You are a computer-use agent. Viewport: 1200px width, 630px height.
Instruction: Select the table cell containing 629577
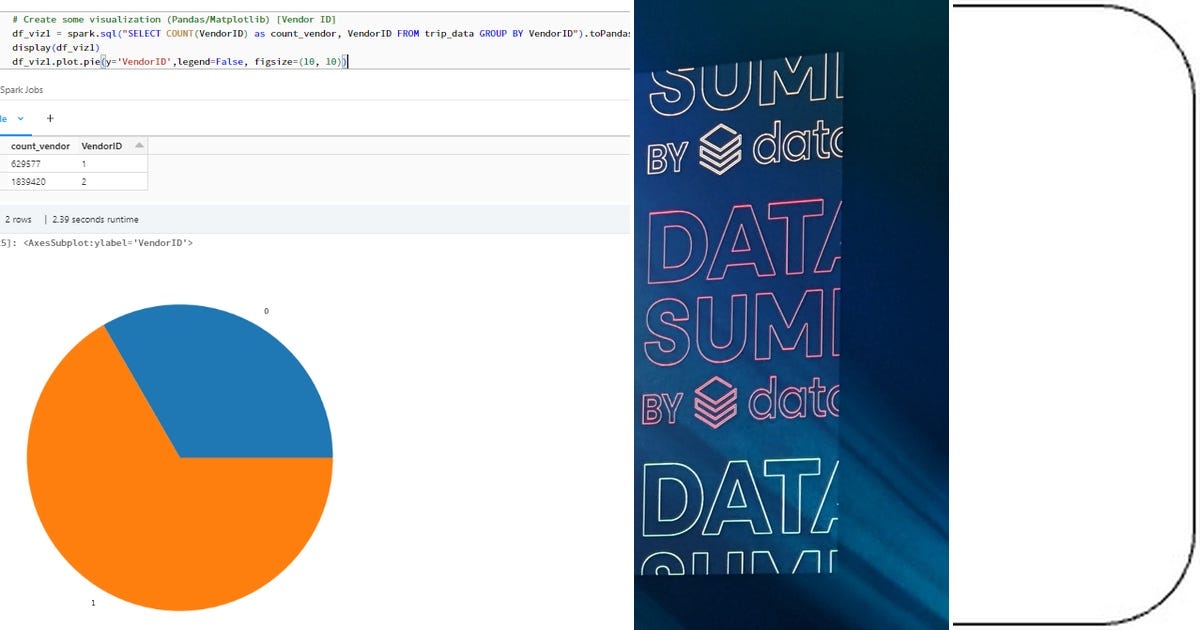tap(27, 163)
